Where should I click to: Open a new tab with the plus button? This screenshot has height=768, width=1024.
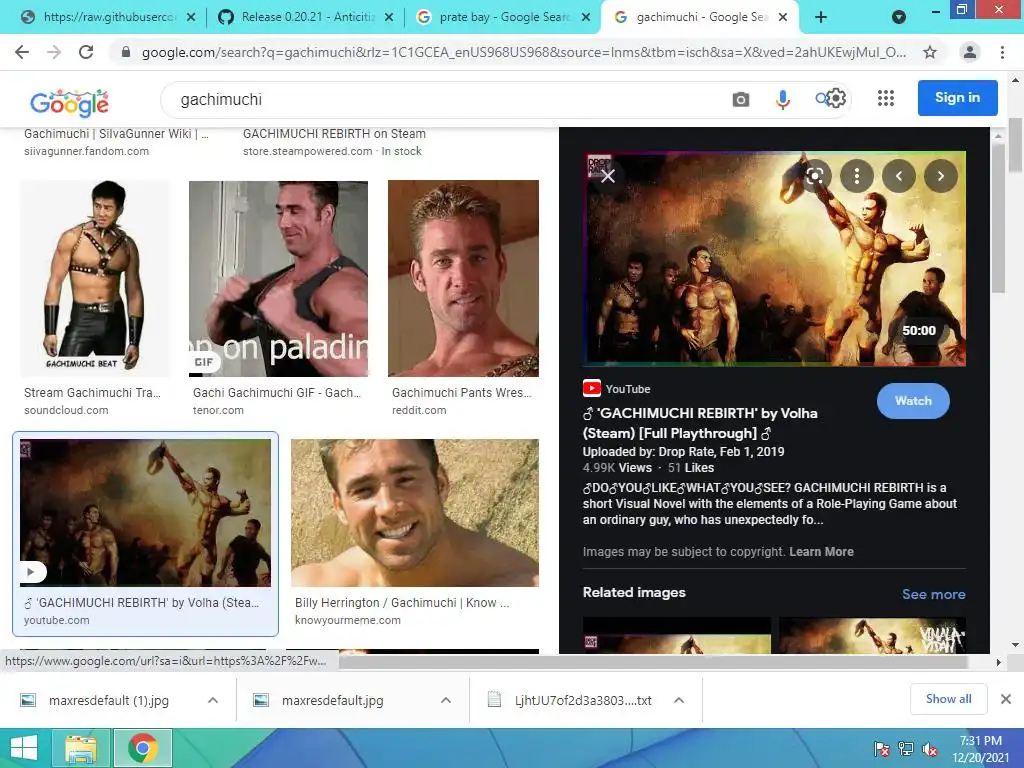(x=821, y=18)
